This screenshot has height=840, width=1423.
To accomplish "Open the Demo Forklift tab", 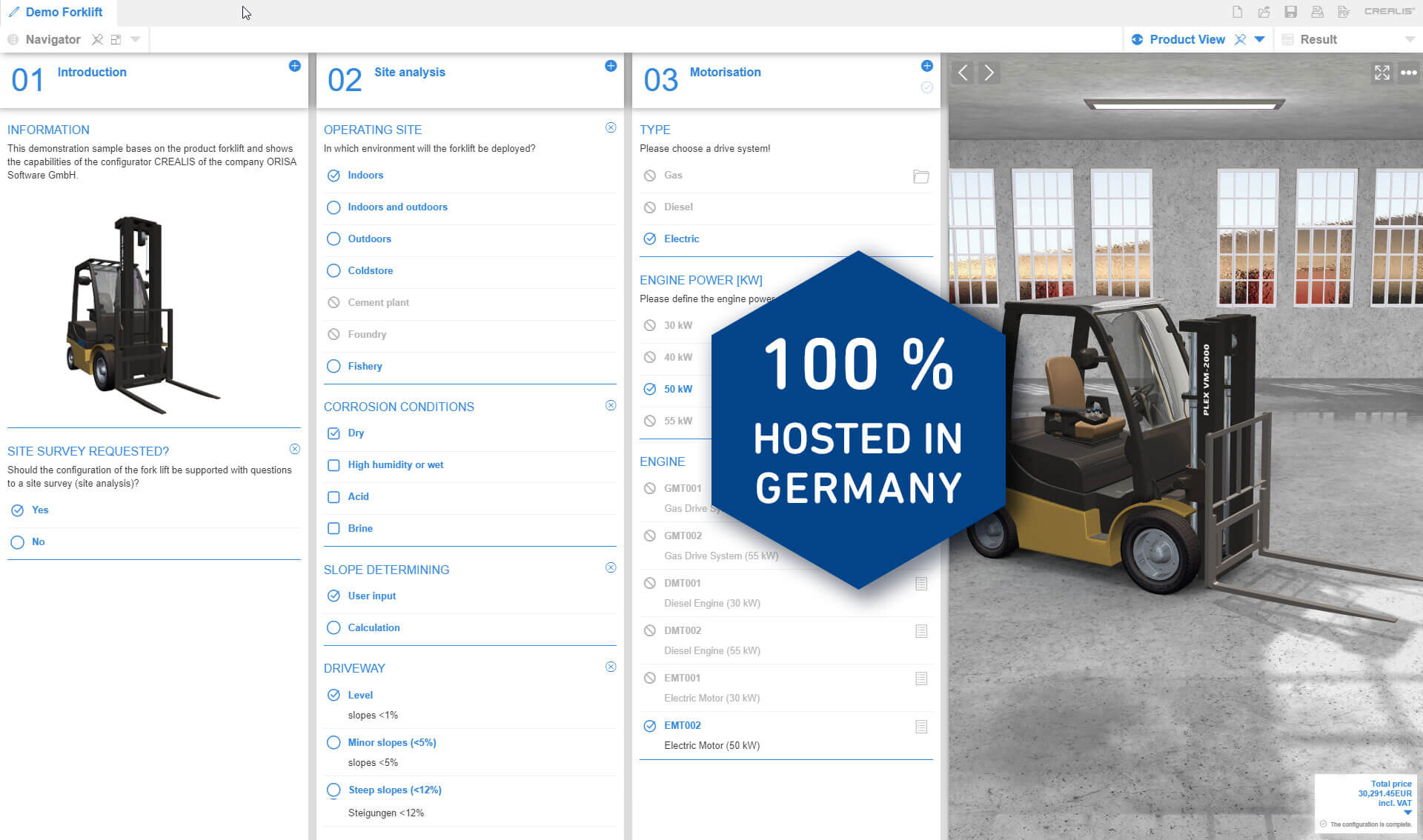I will click(x=58, y=12).
